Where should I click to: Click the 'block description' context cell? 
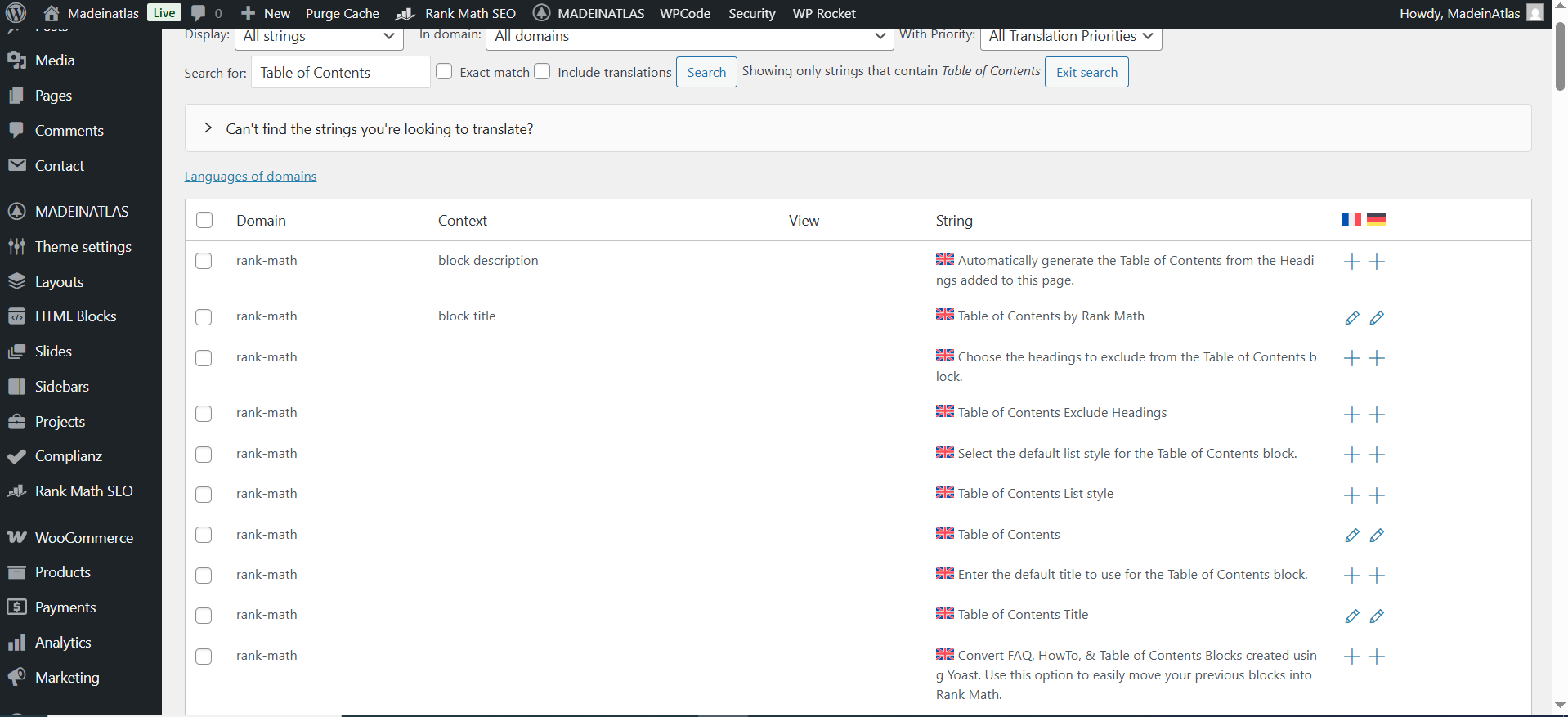tap(488, 260)
